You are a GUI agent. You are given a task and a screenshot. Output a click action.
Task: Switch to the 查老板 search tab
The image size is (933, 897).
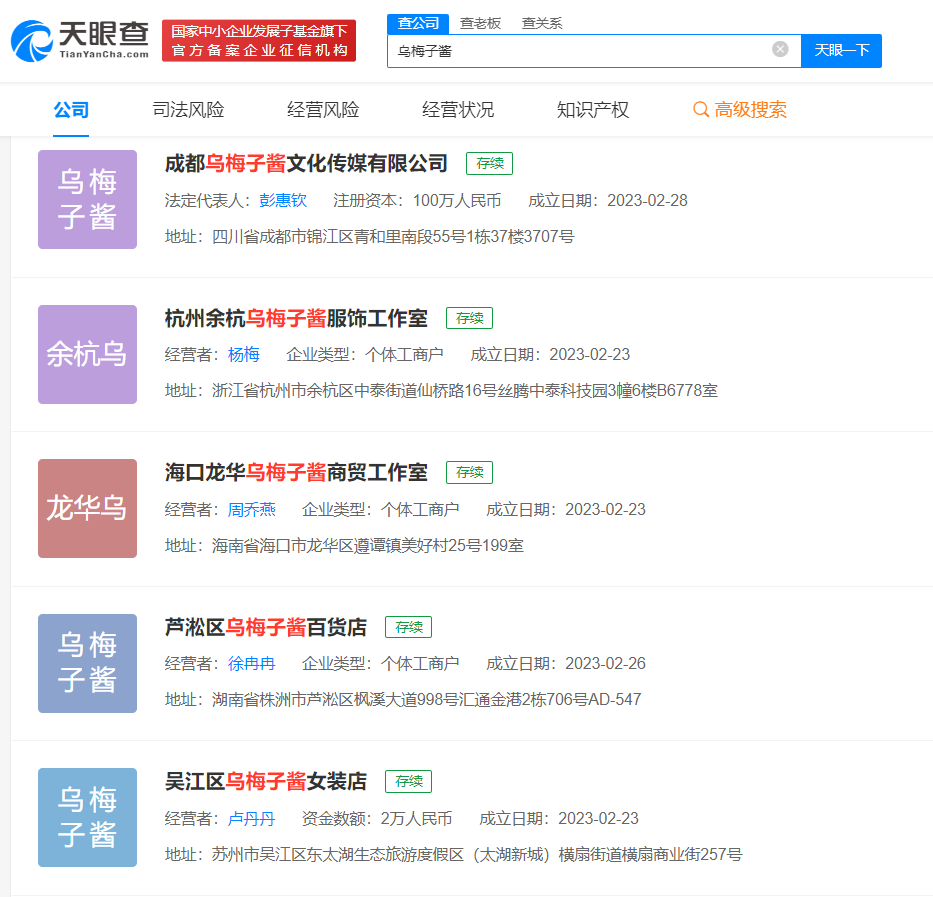(480, 23)
